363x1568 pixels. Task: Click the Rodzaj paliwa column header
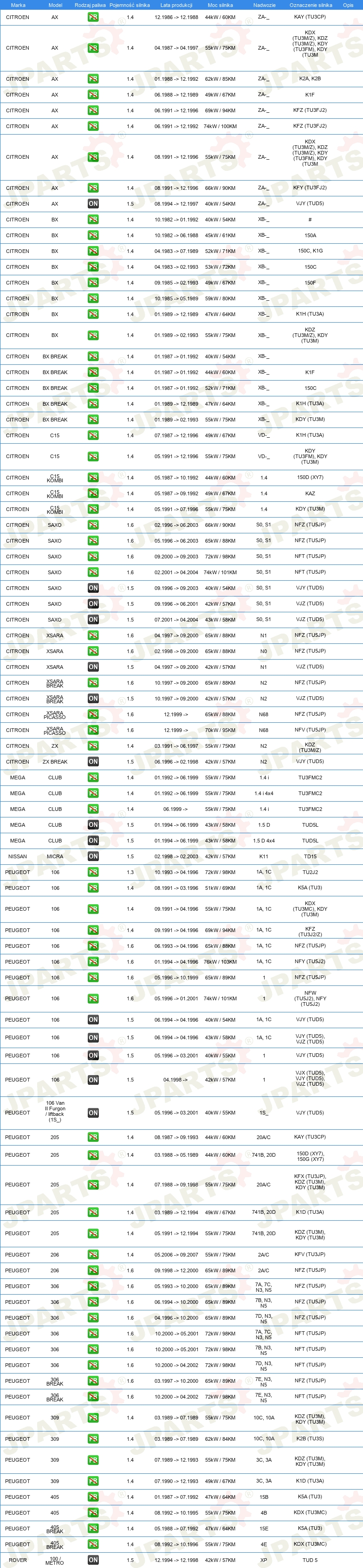(90, 5)
